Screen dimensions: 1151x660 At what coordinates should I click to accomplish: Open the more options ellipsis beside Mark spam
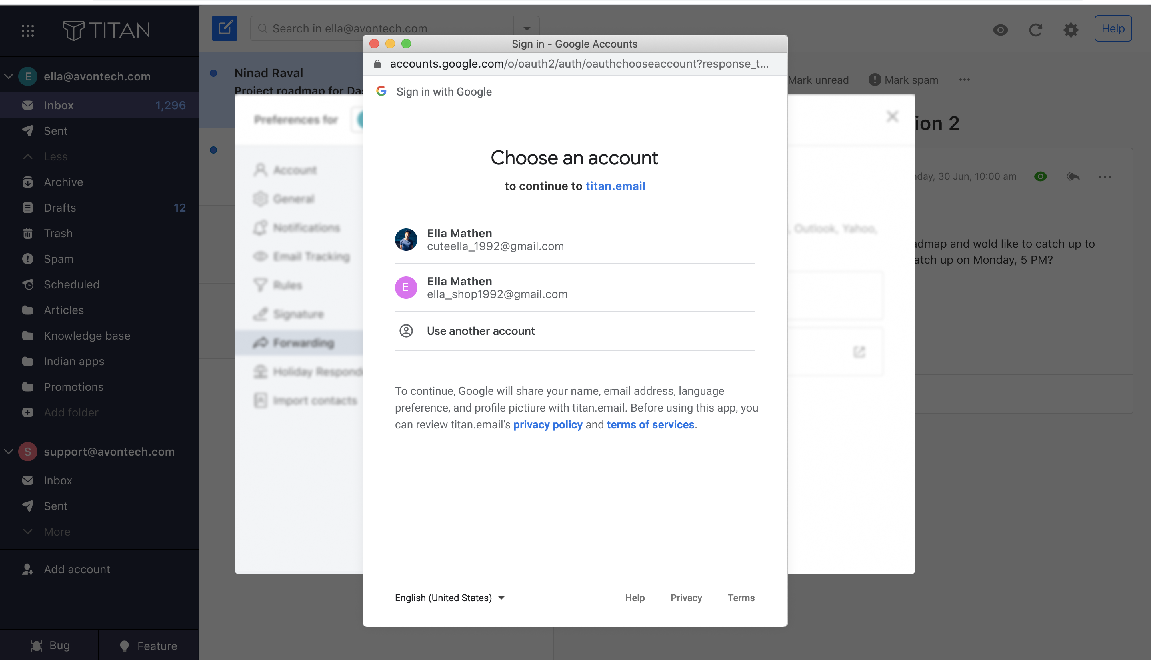964,79
